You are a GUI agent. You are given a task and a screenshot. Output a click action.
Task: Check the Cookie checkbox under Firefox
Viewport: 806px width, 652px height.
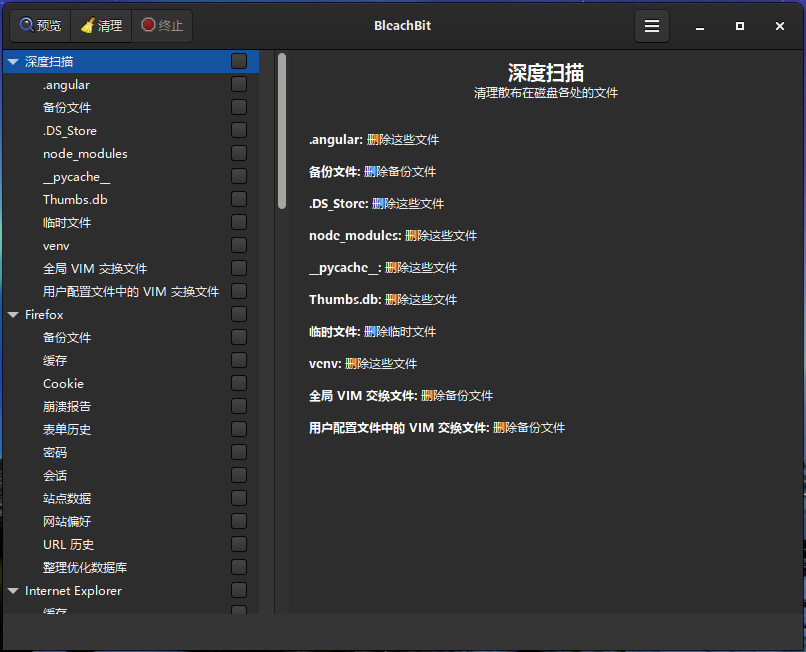pyautogui.click(x=239, y=383)
